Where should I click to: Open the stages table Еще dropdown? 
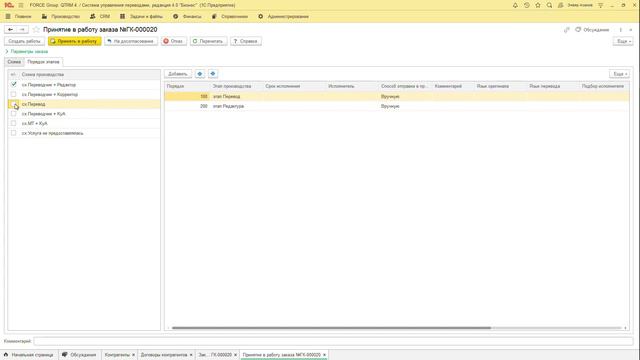620,74
